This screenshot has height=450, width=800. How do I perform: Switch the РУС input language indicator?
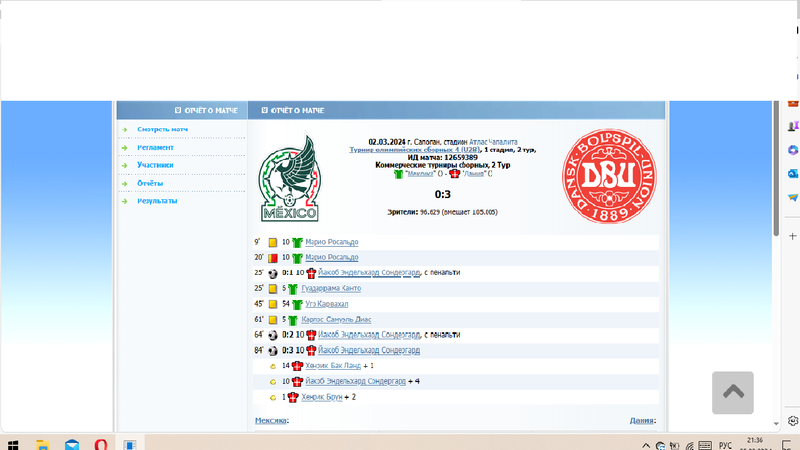(x=725, y=446)
